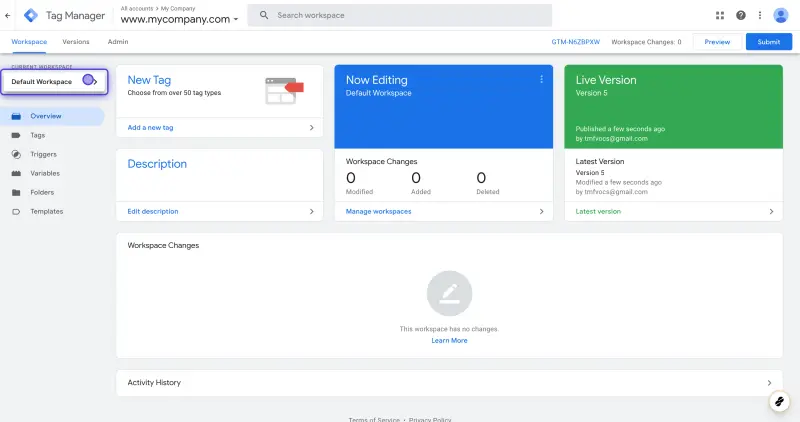Click the Now Editing heading

[x=377, y=80]
